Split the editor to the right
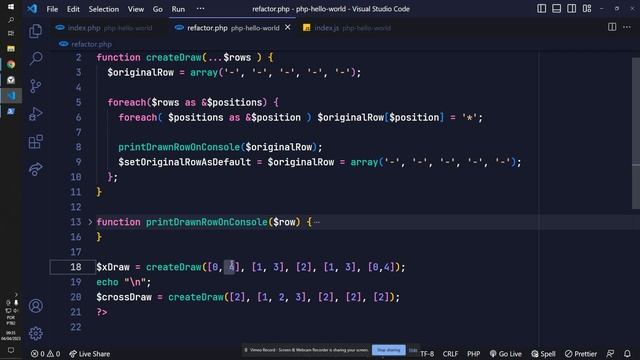The width and height of the screenshot is (640, 360). (612, 27)
